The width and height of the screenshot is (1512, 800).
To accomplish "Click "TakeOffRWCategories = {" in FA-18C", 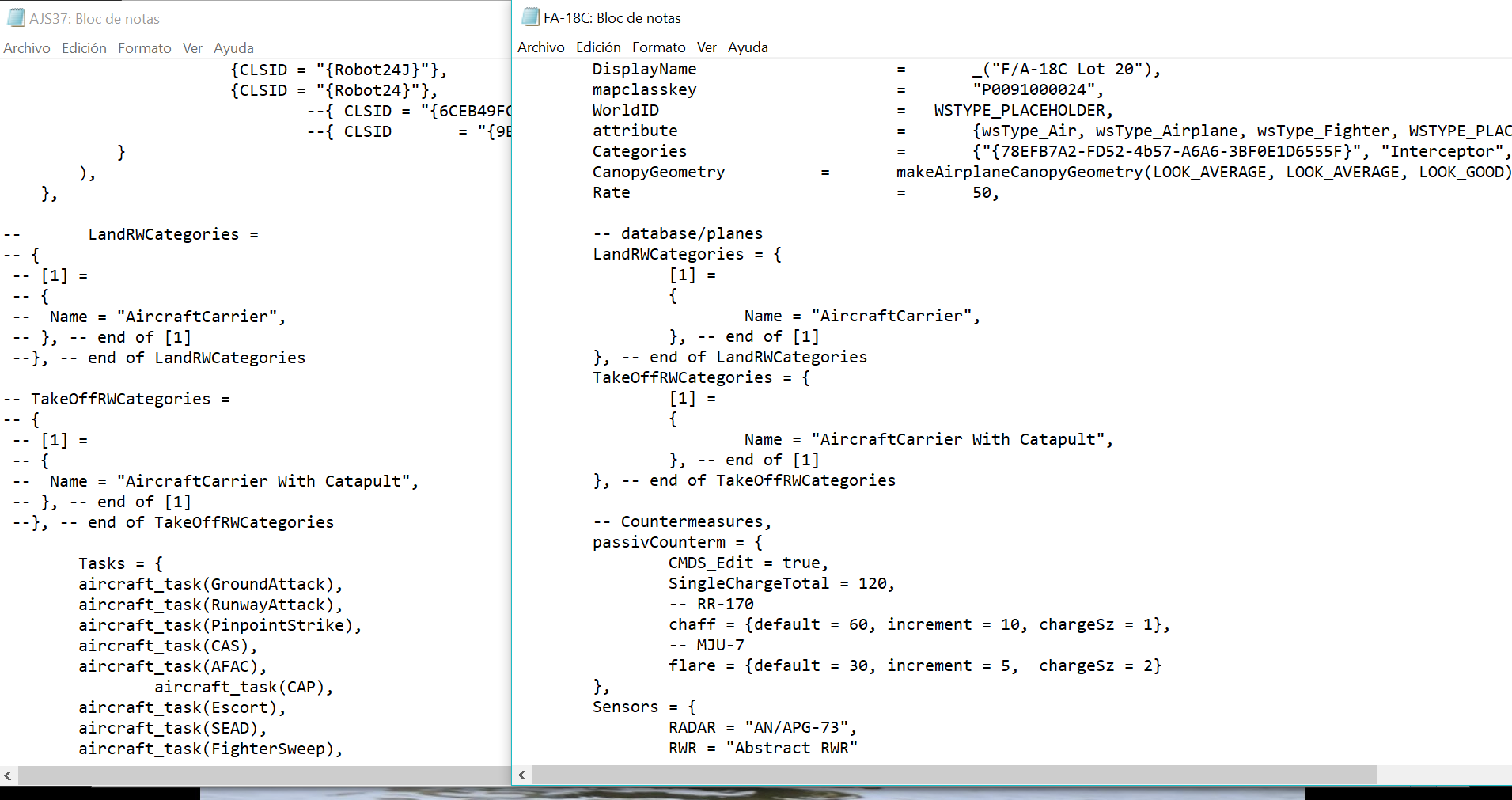I will point(702,377).
